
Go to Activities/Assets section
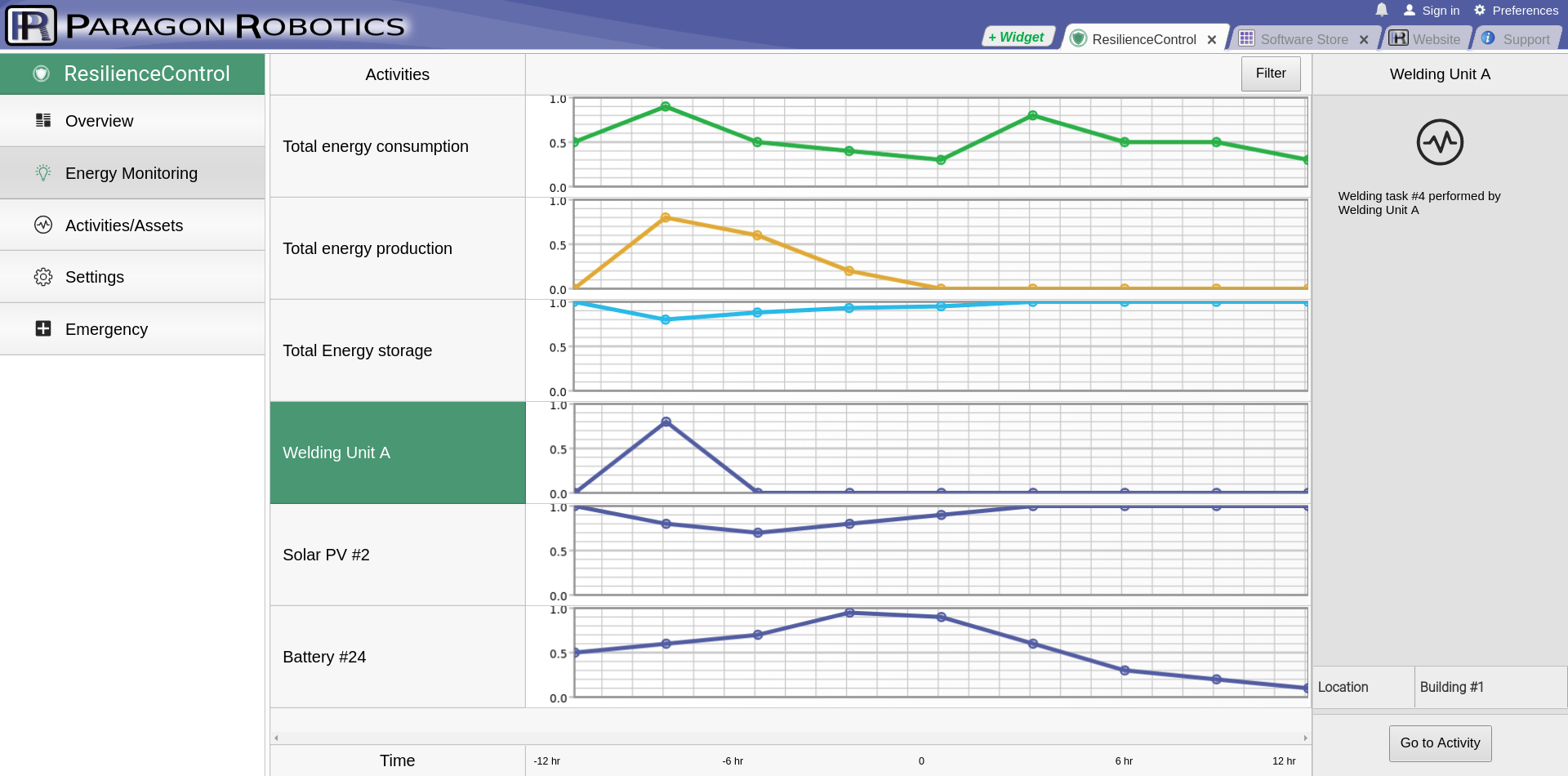(132, 225)
